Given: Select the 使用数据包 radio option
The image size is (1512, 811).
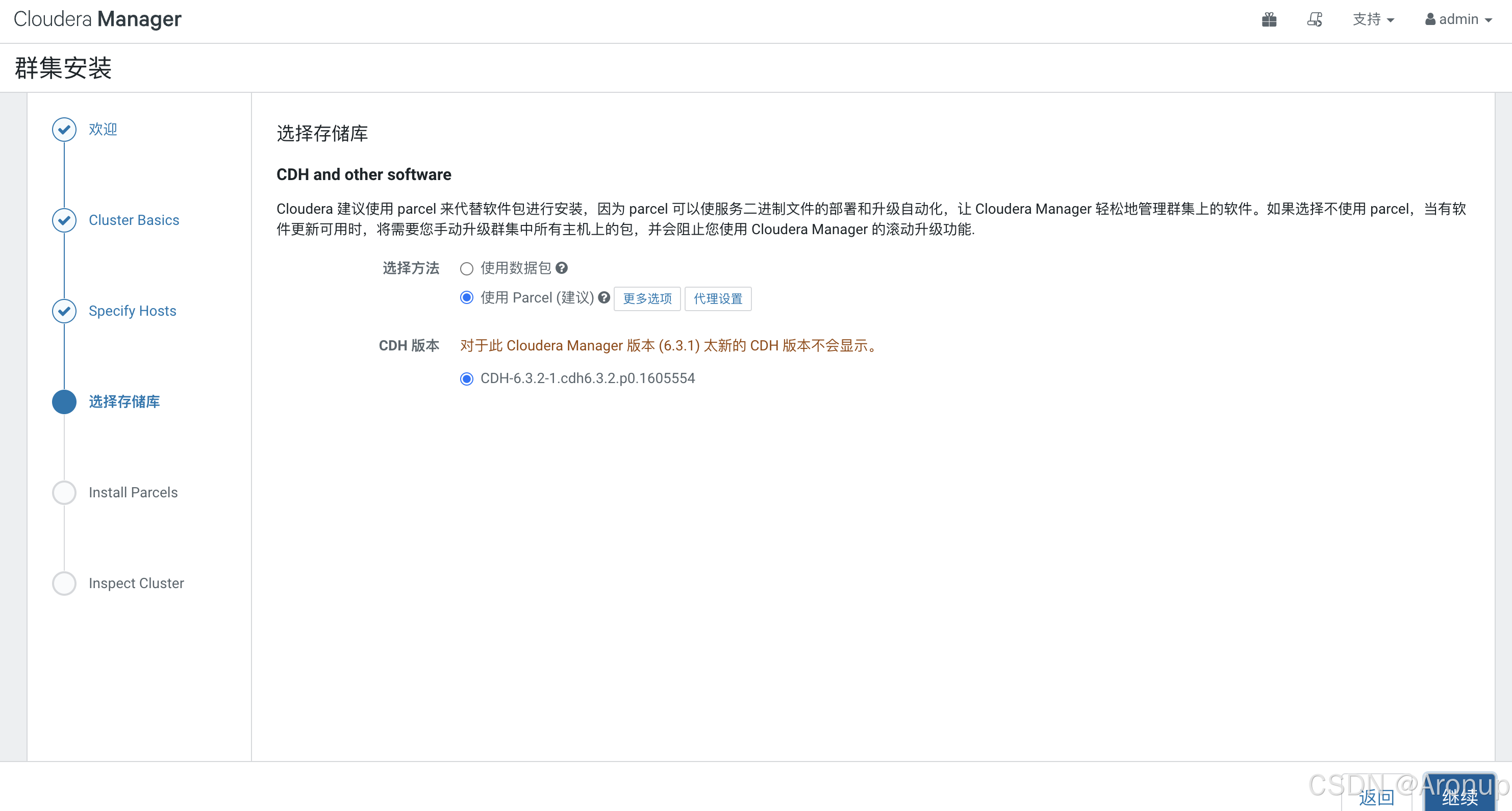Looking at the screenshot, I should click(467, 269).
